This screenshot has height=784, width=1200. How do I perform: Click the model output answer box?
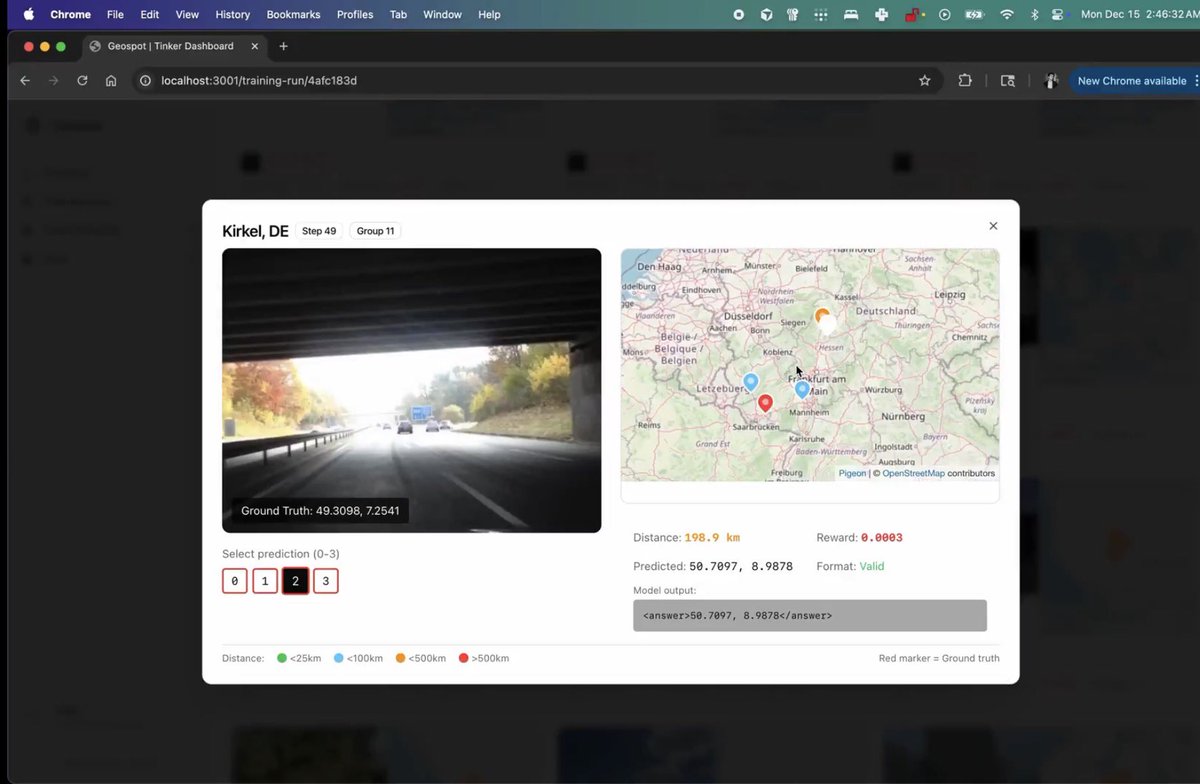[x=809, y=616]
